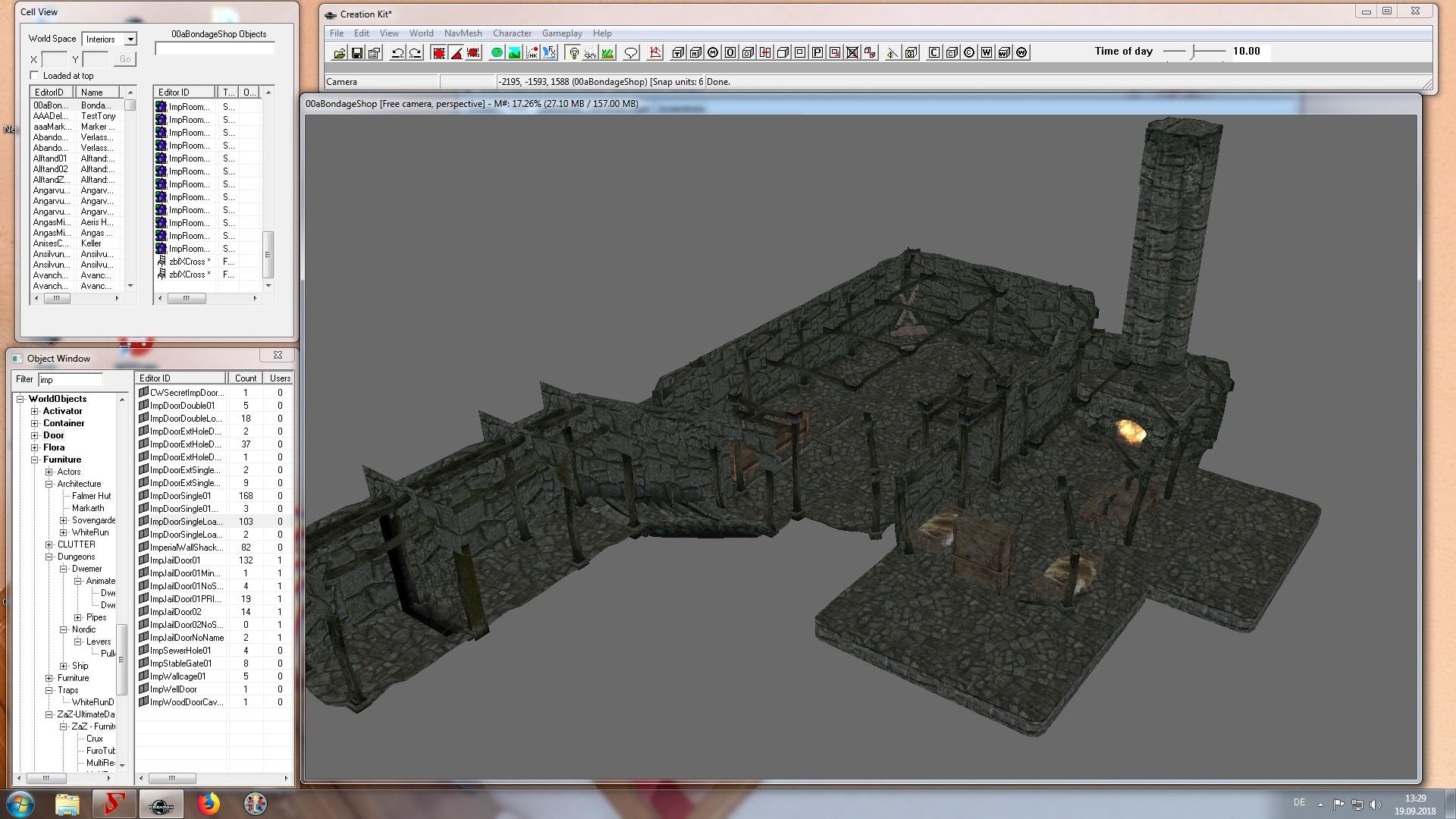Screen dimensions: 1456x819
Task: Expand the Container tree node
Action: 35,423
